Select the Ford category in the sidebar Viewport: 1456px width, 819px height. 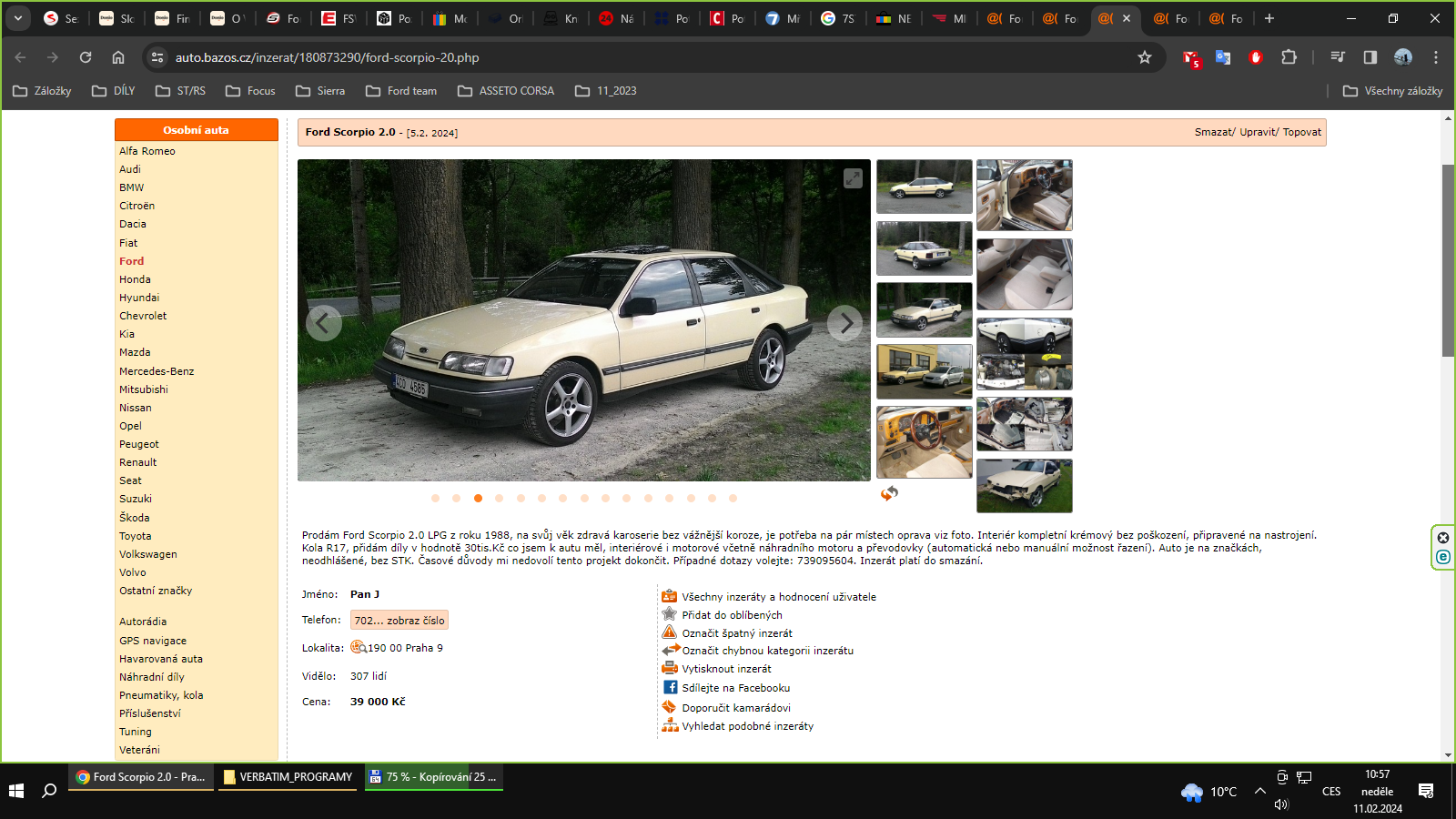132,261
